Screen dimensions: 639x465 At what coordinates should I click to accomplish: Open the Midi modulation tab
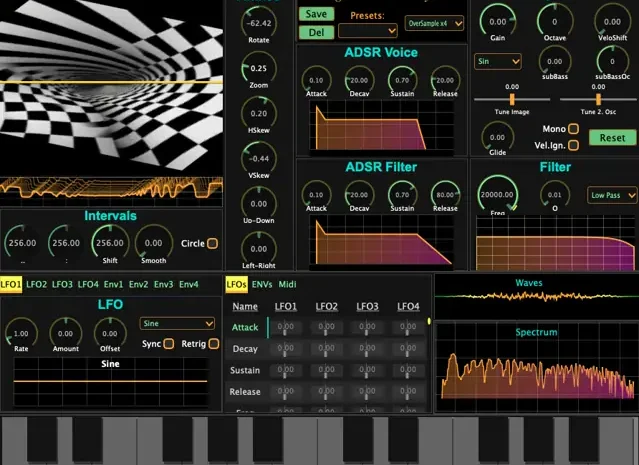(287, 284)
